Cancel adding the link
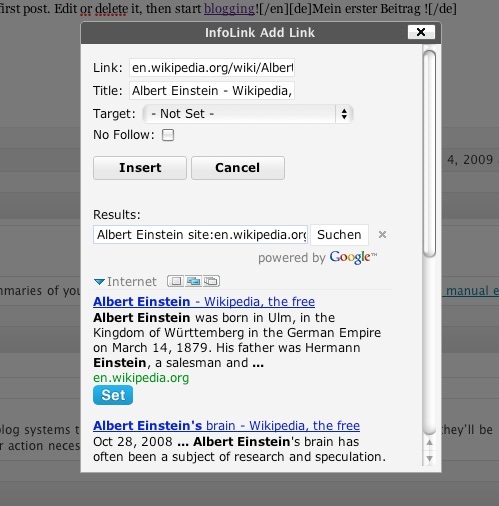Viewport: 499px width, 506px height. [238, 168]
